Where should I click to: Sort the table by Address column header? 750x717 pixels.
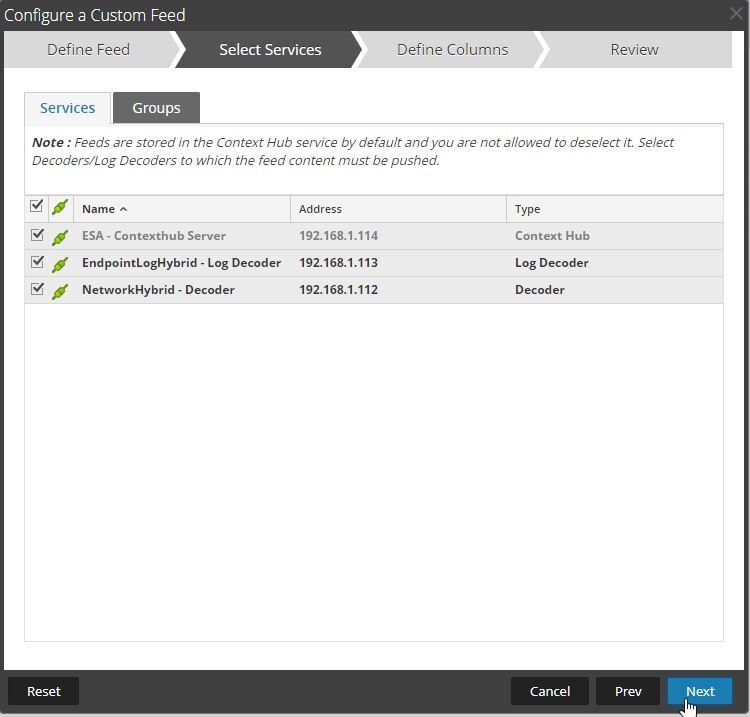(x=320, y=209)
